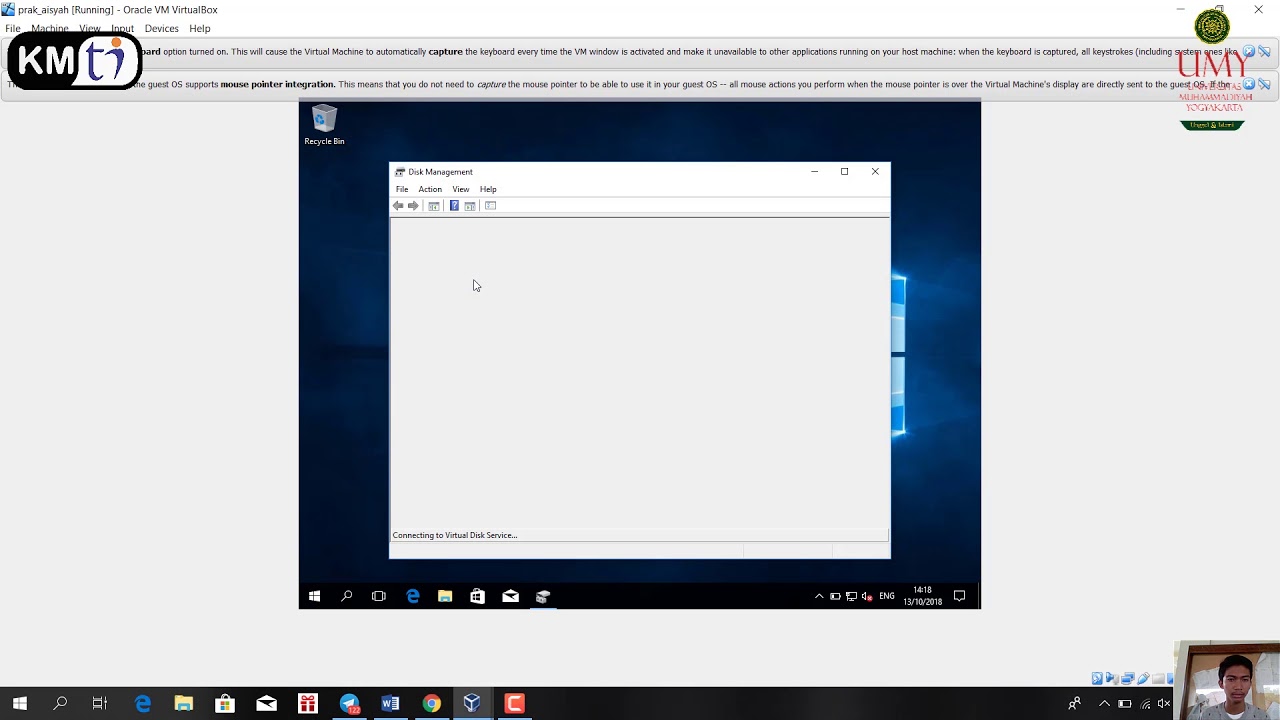
Task: Maximize the Disk Management window
Action: click(x=844, y=171)
